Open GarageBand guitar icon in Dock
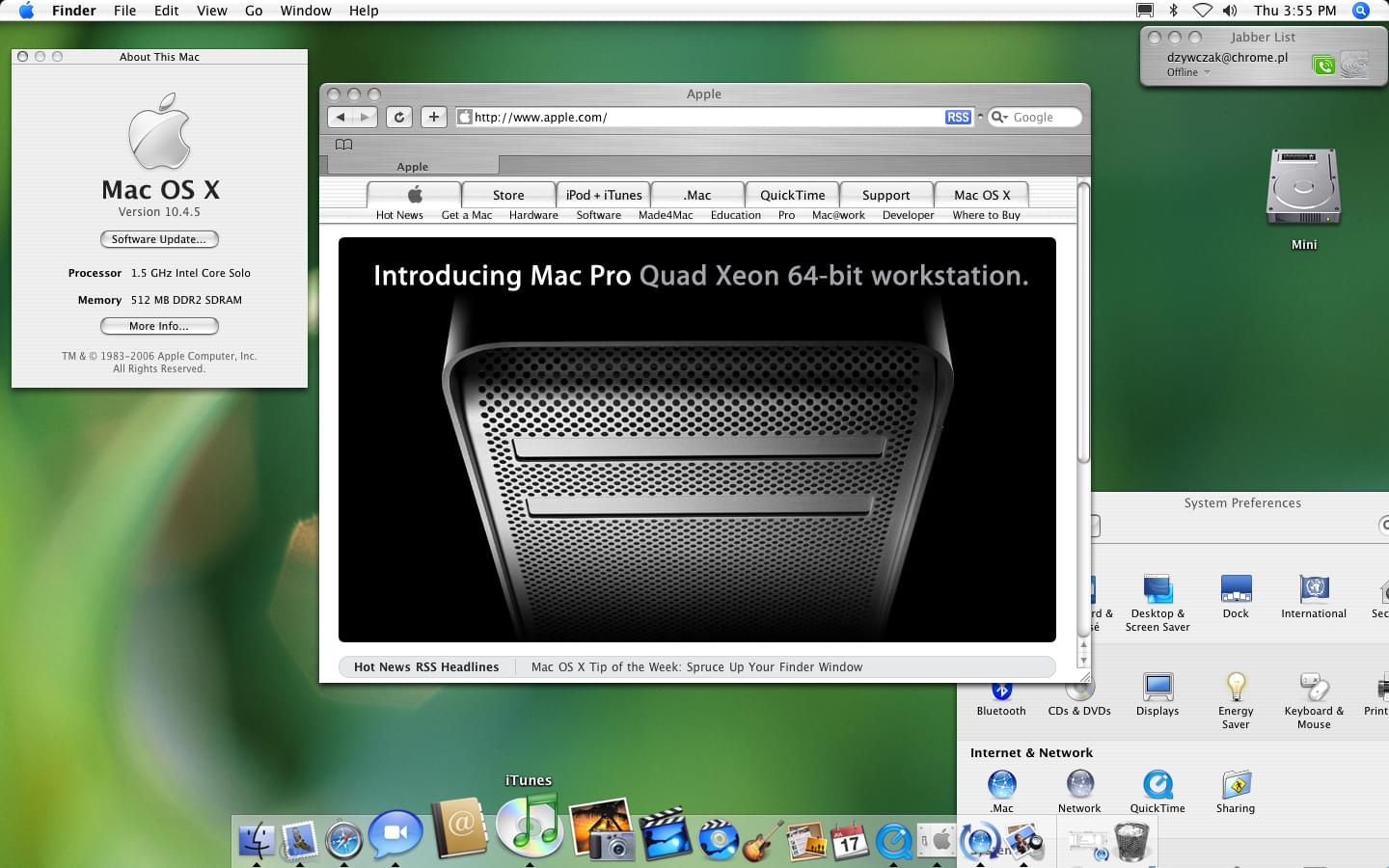The height and width of the screenshot is (868, 1389). click(762, 840)
